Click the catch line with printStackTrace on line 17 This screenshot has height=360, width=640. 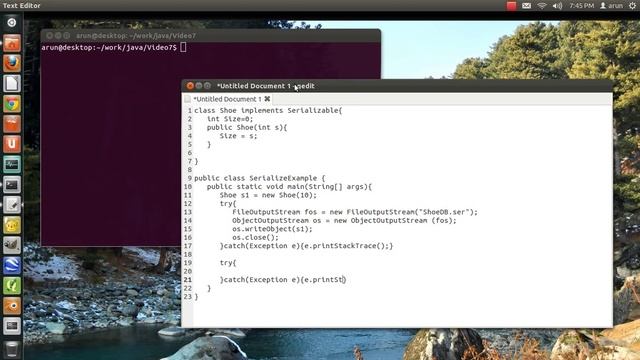pyautogui.click(x=306, y=246)
